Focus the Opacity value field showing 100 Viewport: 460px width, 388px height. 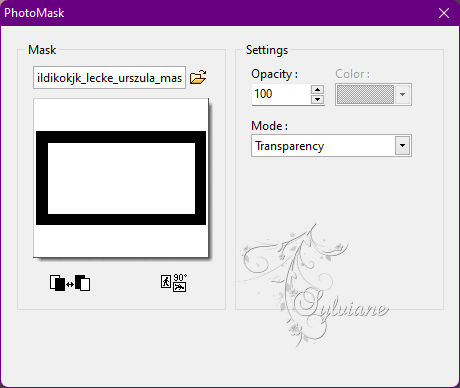point(282,94)
